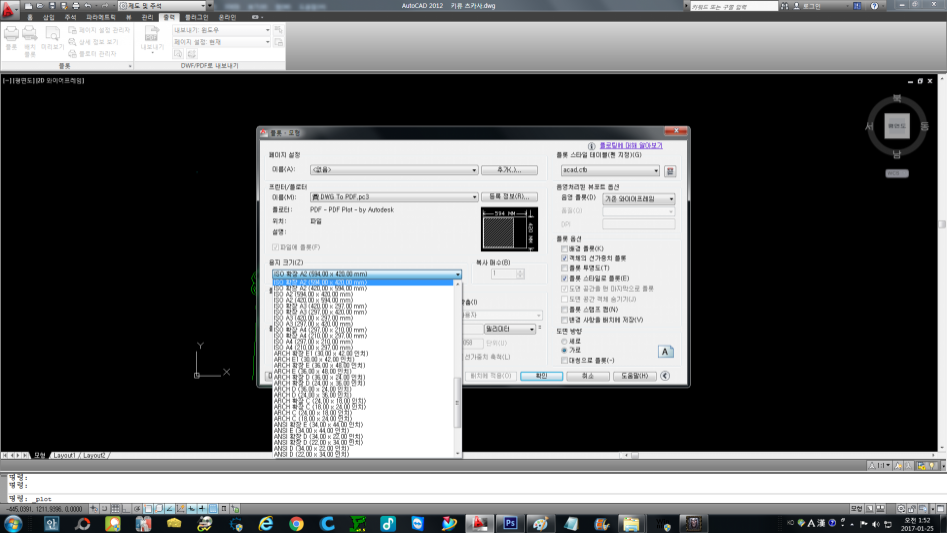Click the help question mark icon in title bar
Viewport: 947px width, 533px height.
click(x=874, y=6)
